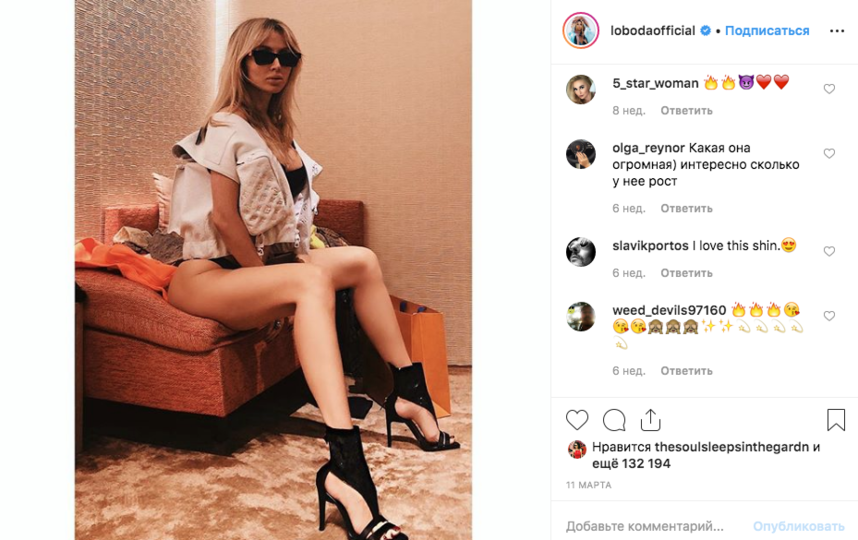Screen dimensions: 858x540
Task: Share the post with the upload icon
Action: 651,420
